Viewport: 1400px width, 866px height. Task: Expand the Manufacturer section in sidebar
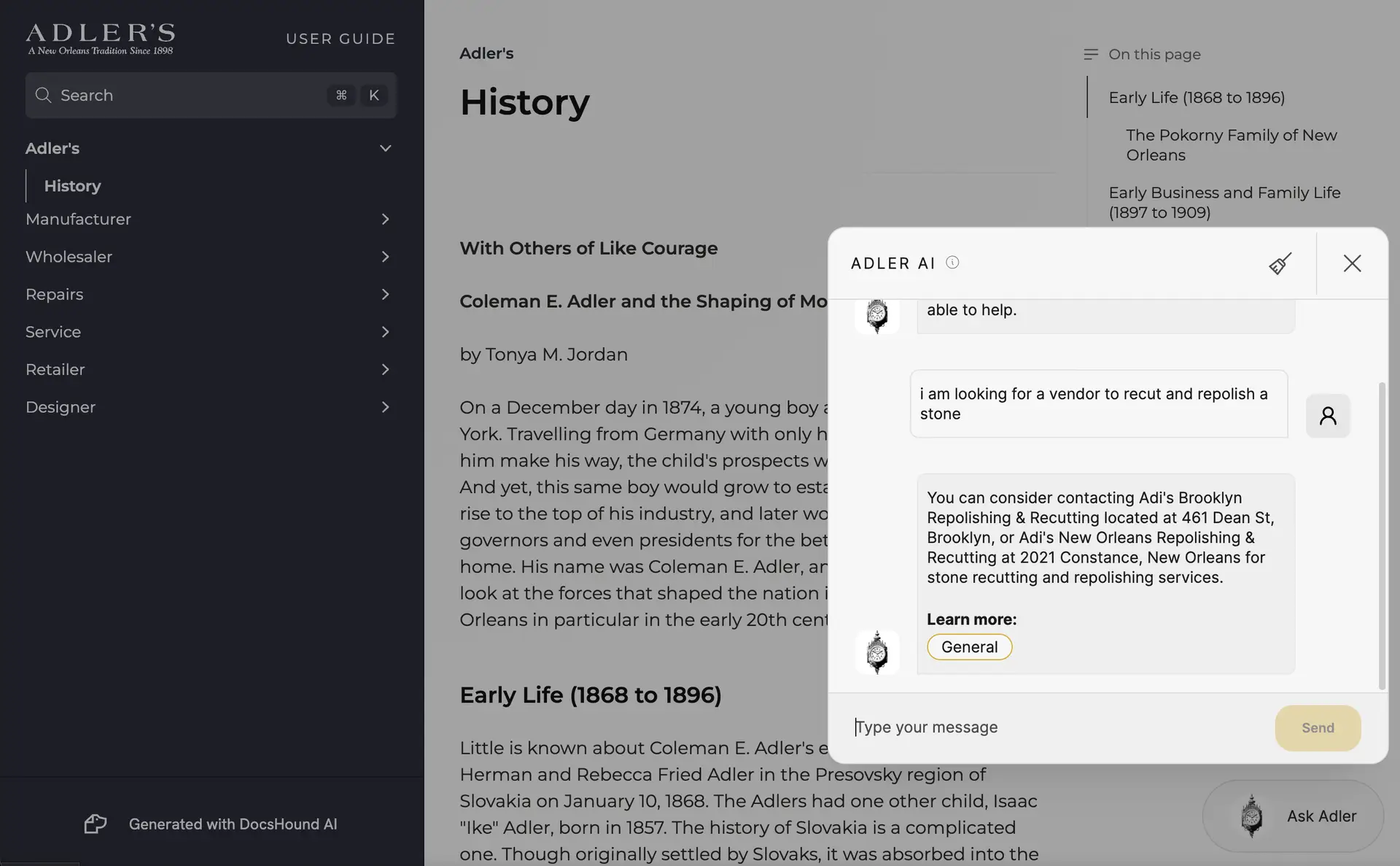pyautogui.click(x=383, y=218)
